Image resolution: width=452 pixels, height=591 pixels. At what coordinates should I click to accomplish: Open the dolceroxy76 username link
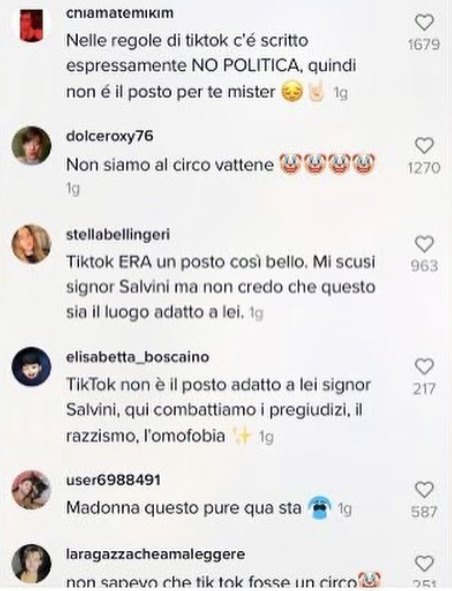tap(110, 136)
